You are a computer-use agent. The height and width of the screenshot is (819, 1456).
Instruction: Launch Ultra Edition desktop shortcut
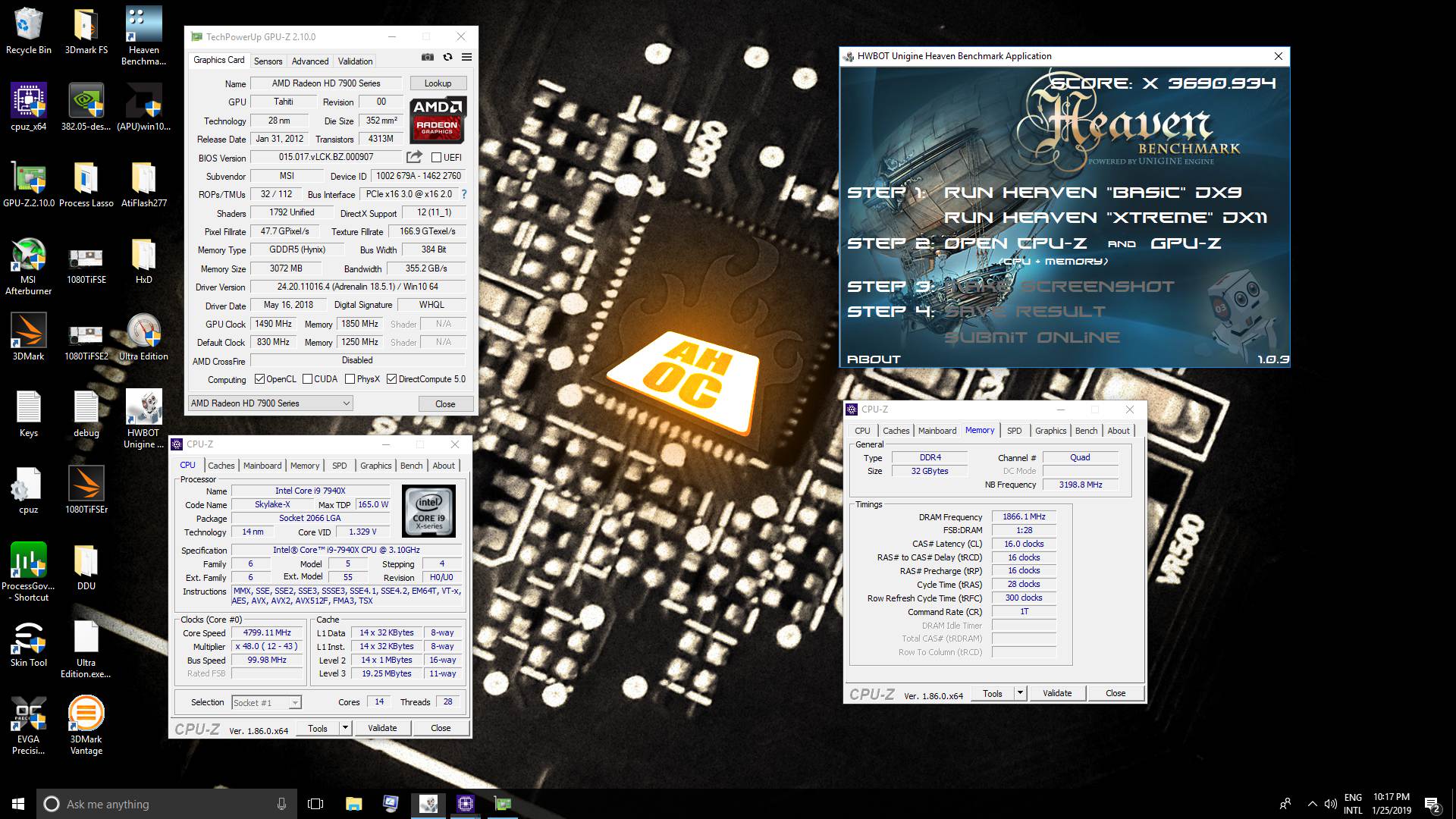[143, 337]
